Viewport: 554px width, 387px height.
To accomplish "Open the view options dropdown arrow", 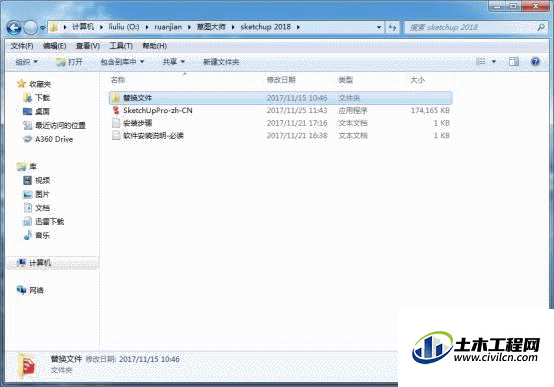I will [x=494, y=62].
